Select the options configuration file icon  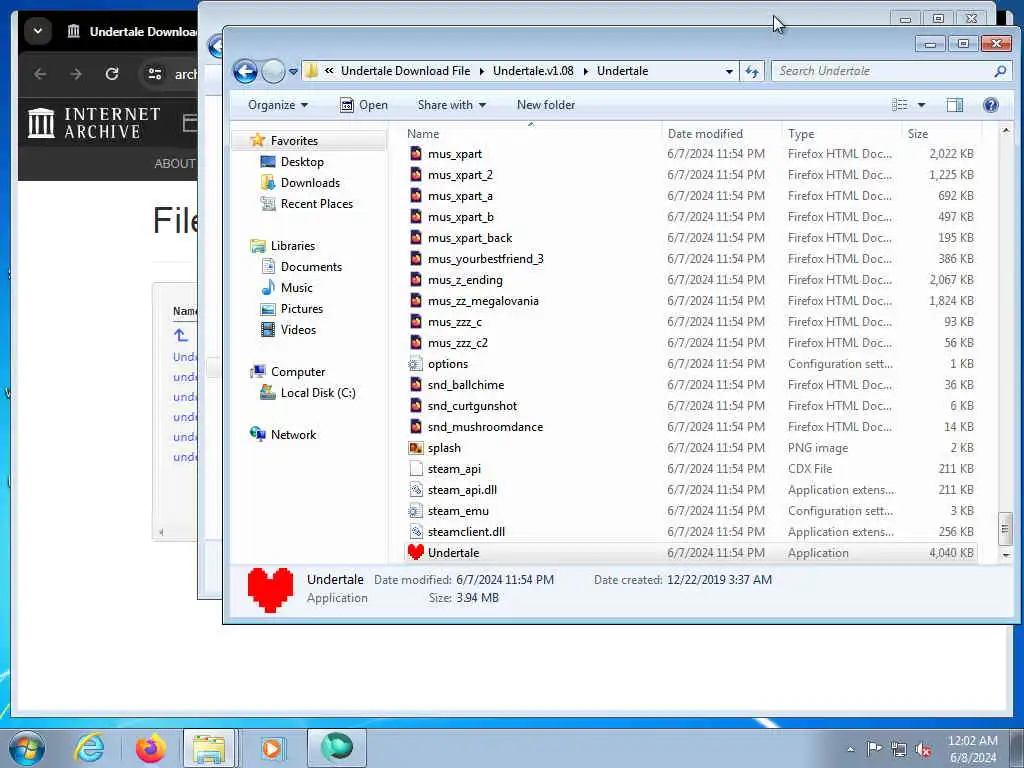click(415, 364)
